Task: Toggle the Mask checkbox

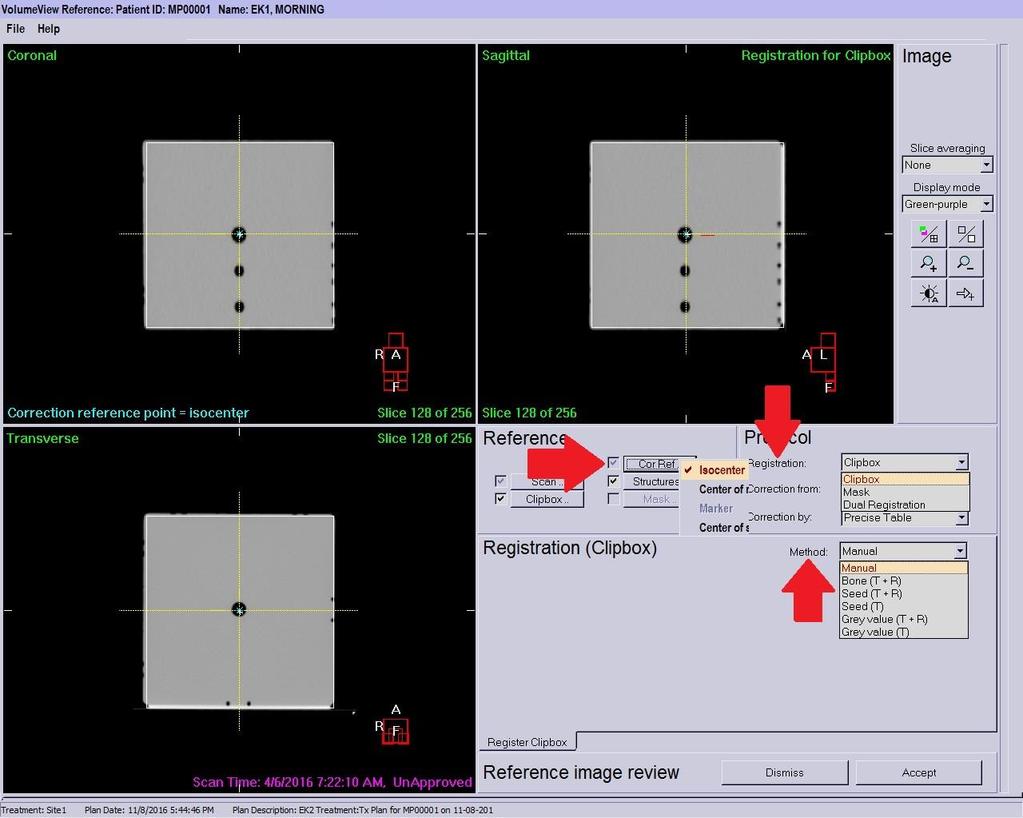Action: (613, 499)
